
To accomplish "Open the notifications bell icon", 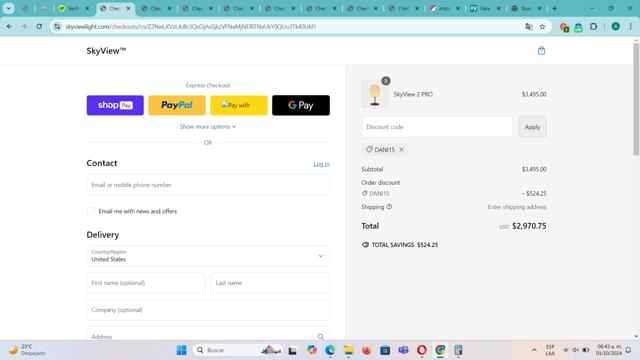I will (x=629, y=350).
